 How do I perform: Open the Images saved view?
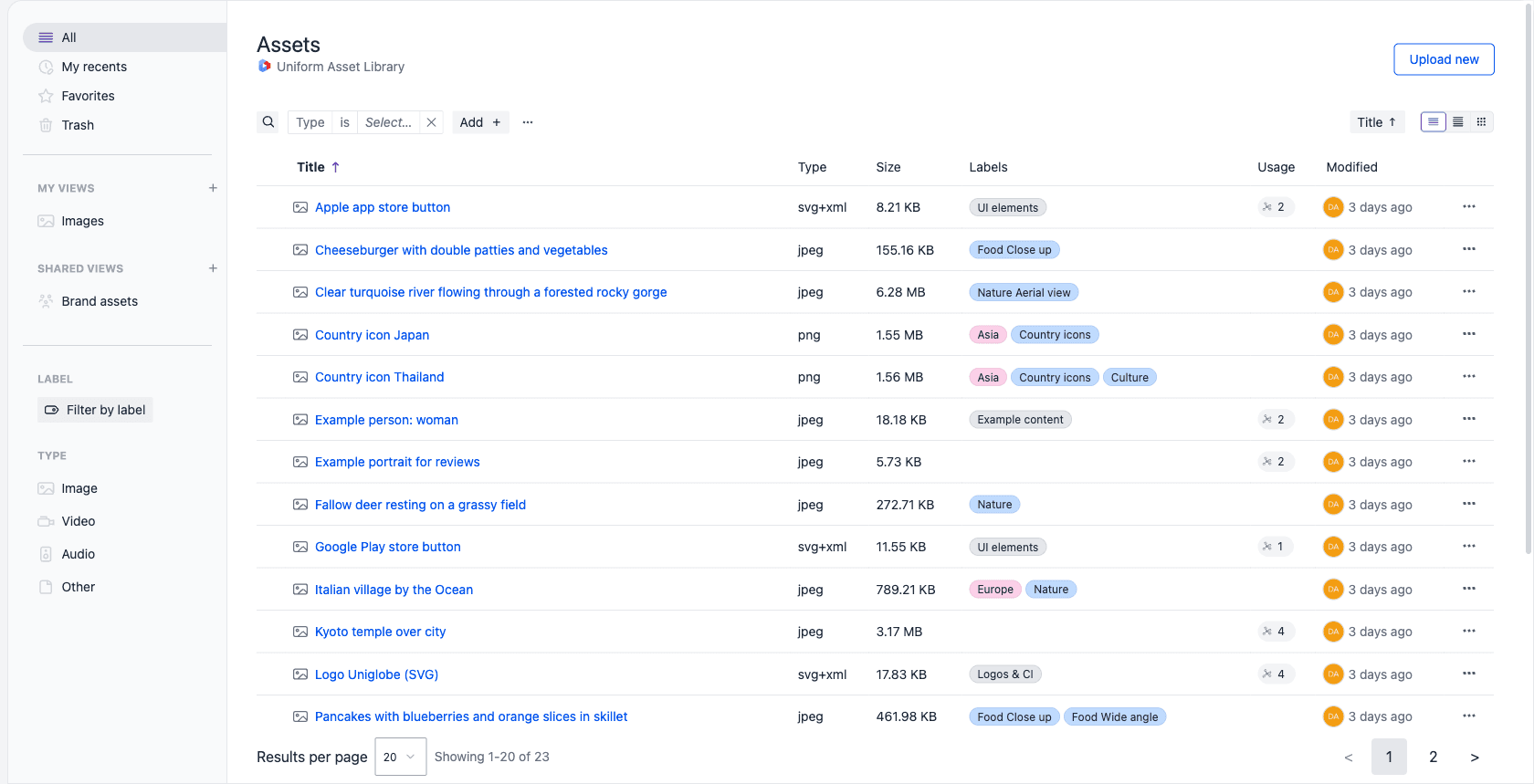tap(82, 221)
